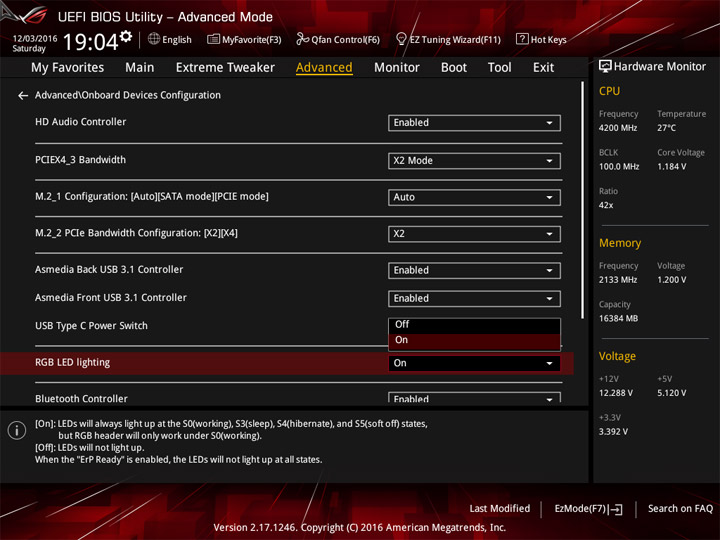The width and height of the screenshot is (720, 540).
Task: Click the date 12/03/2016 Saturday
Action: [x=35, y=44]
